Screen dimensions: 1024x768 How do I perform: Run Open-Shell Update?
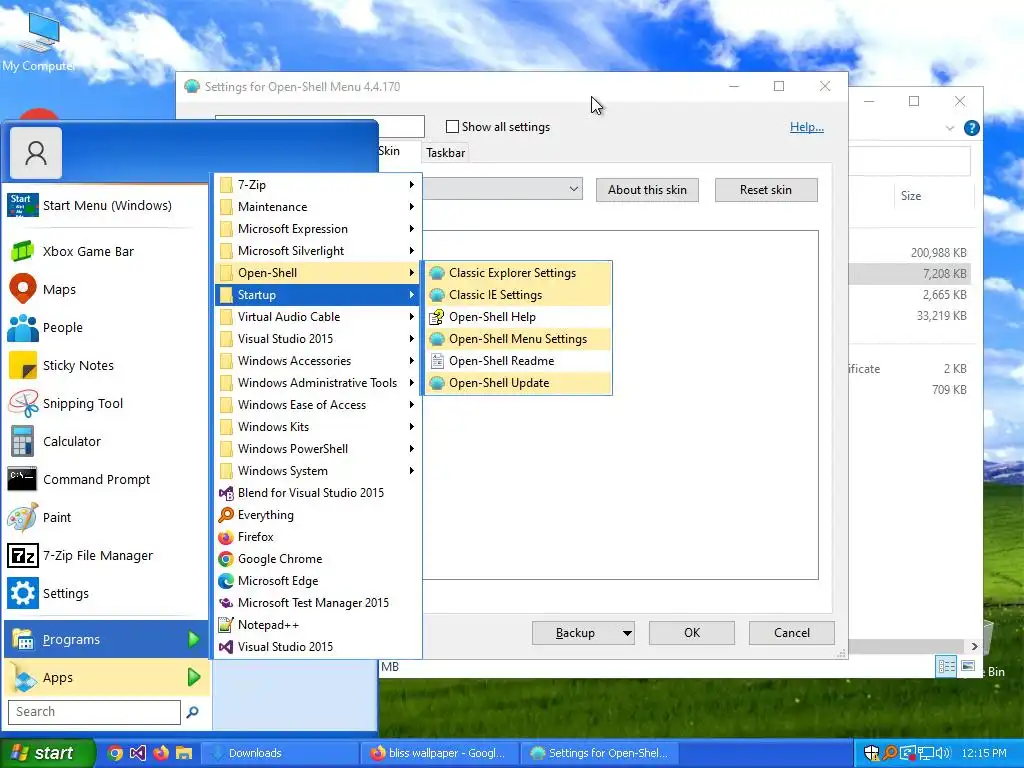coord(519,383)
